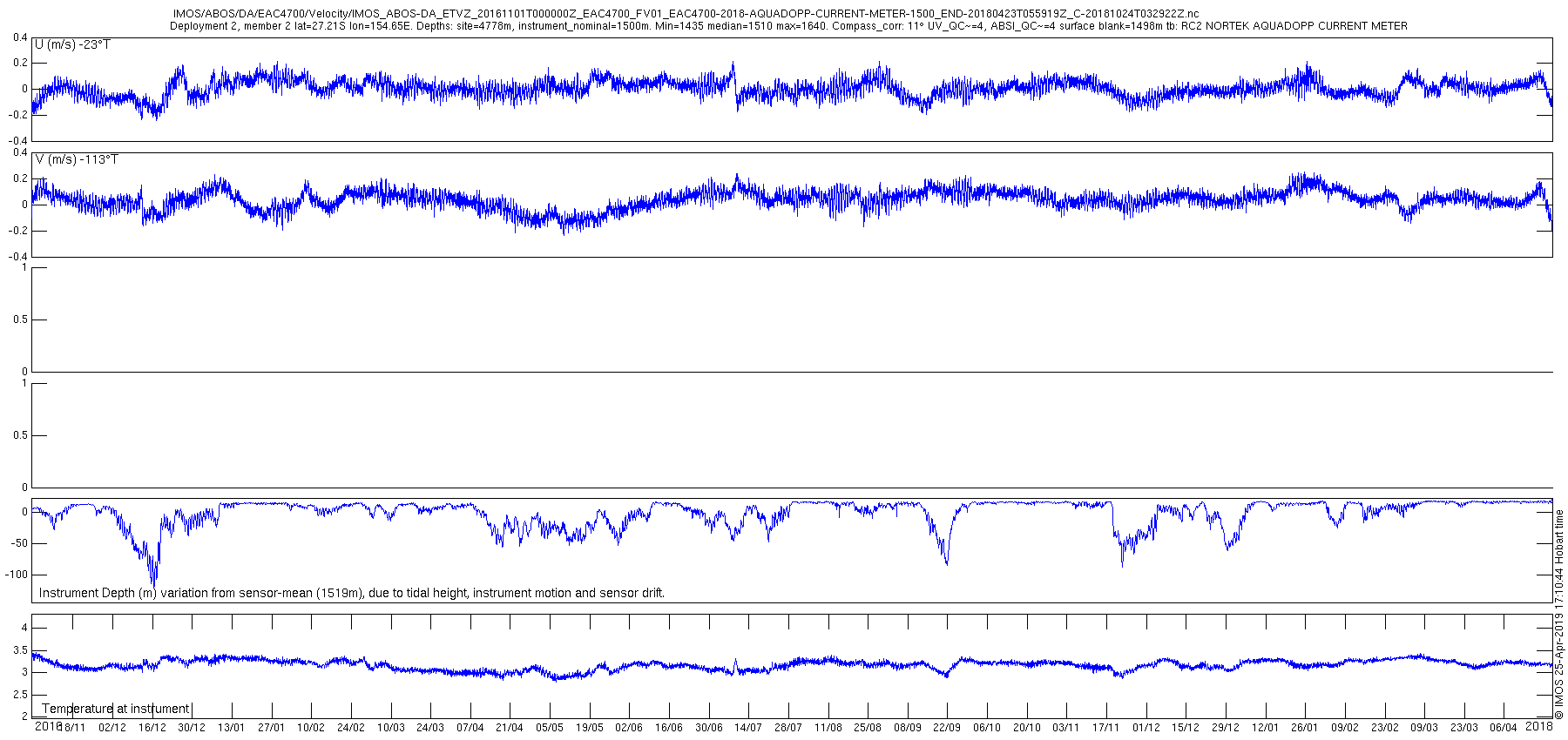The height and width of the screenshot is (740, 1568).
Task: Click the '3.5' tick on temperature axis
Action: pyautogui.click(x=21, y=650)
